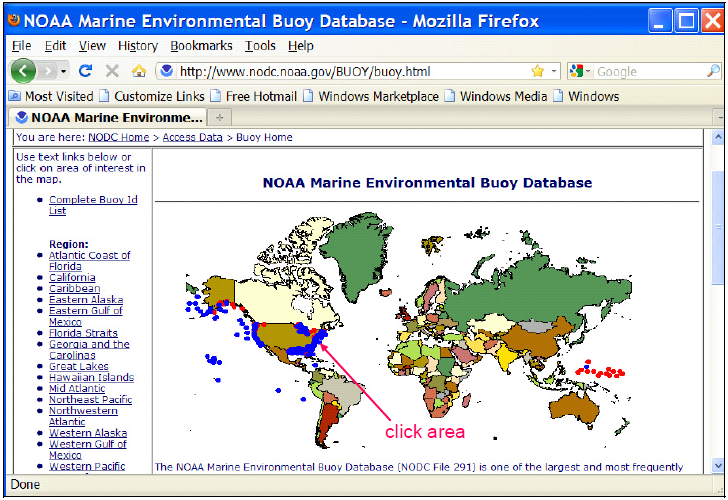Viewport: 728px width, 500px height.
Task: Click the page scrollbar down arrow
Action: pos(718,465)
